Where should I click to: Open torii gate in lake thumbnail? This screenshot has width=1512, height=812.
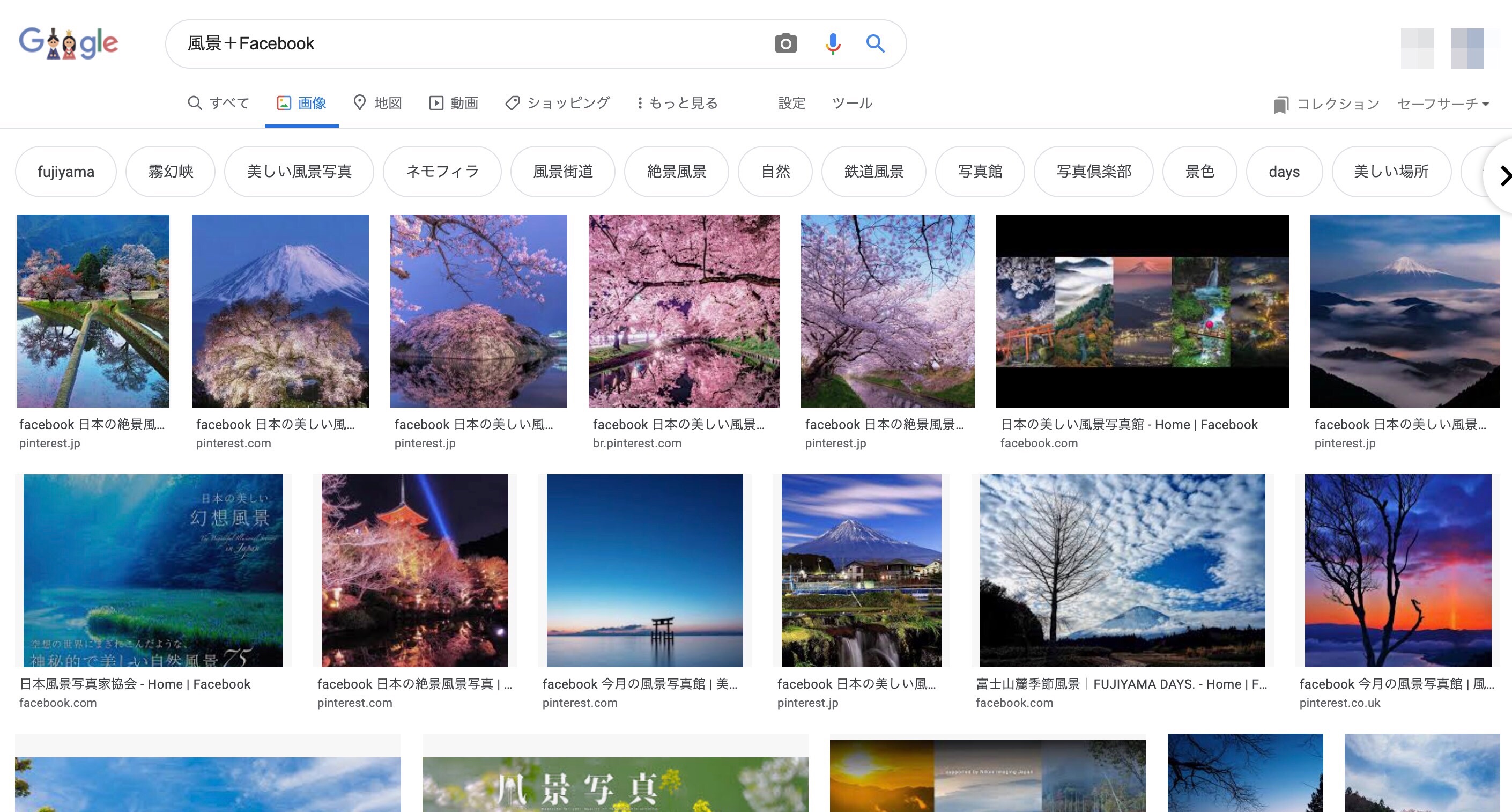[644, 570]
